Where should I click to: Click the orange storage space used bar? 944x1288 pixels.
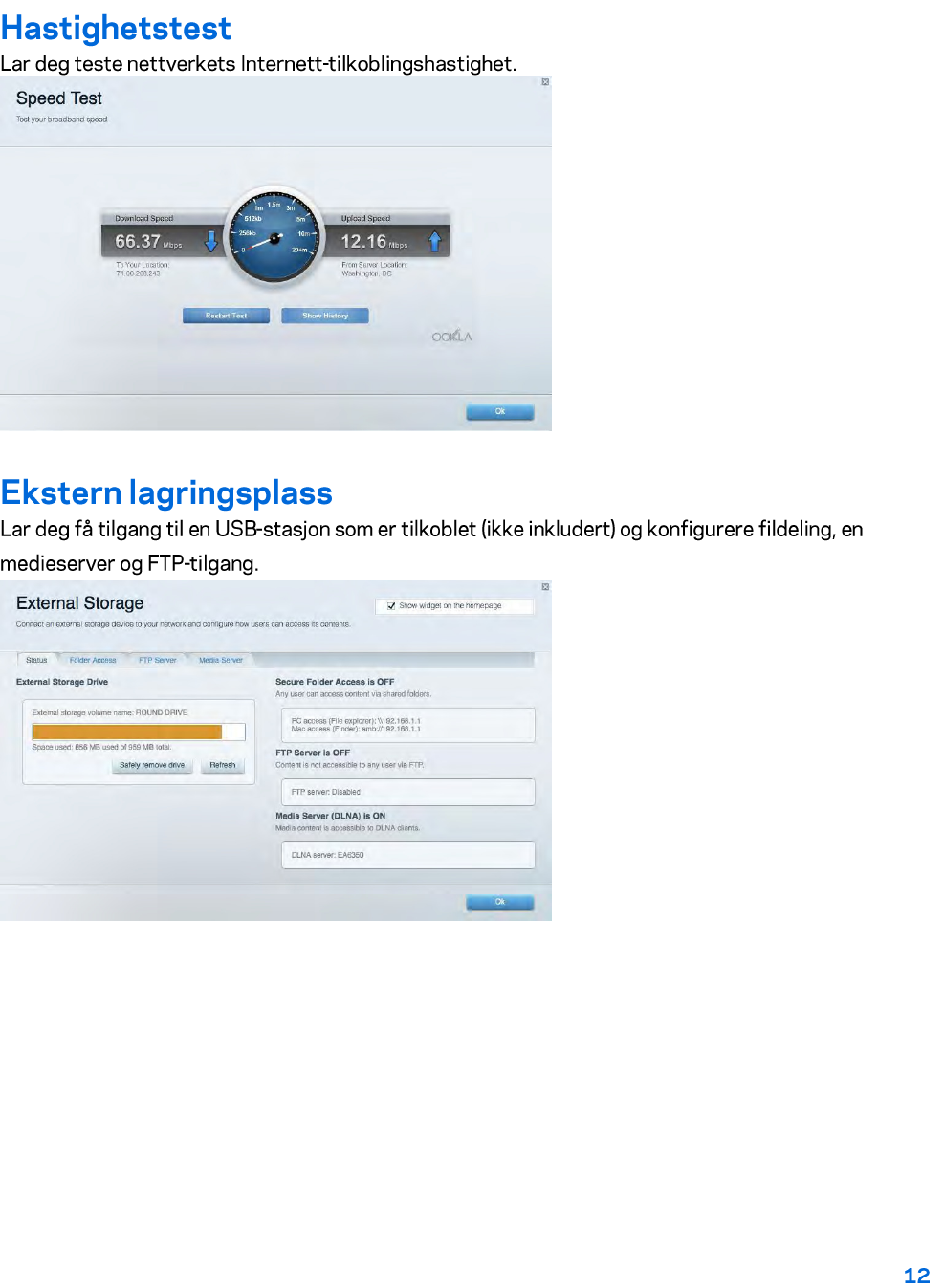(127, 731)
